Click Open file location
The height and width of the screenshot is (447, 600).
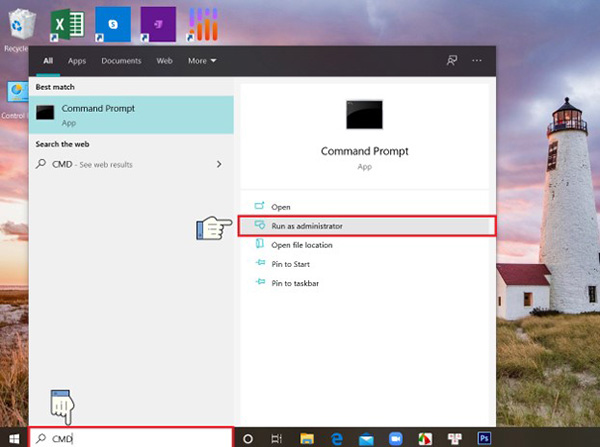pos(302,245)
